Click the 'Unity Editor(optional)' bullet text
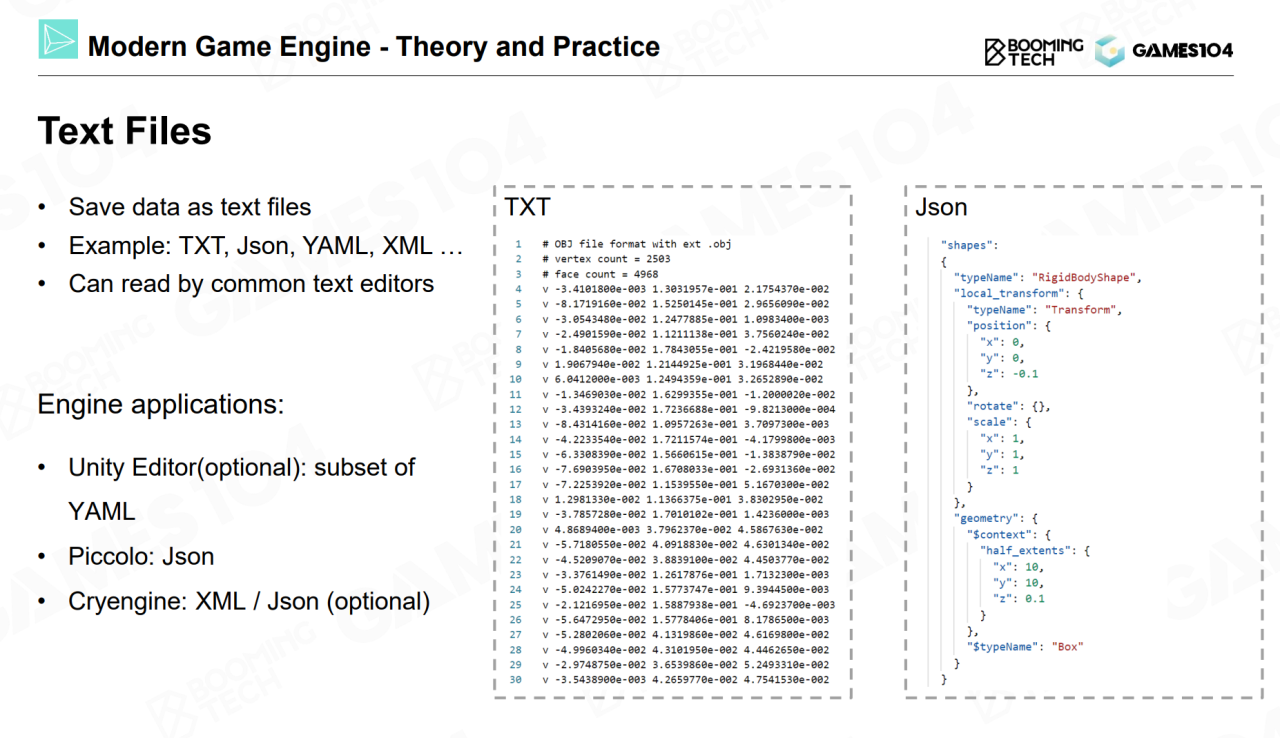 pos(241,468)
